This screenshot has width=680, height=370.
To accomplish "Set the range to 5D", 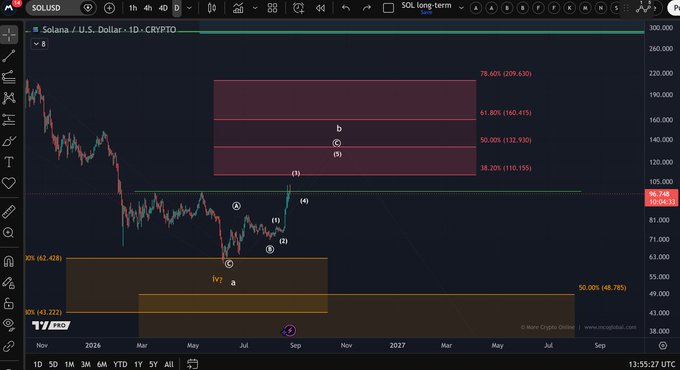I will [53, 364].
